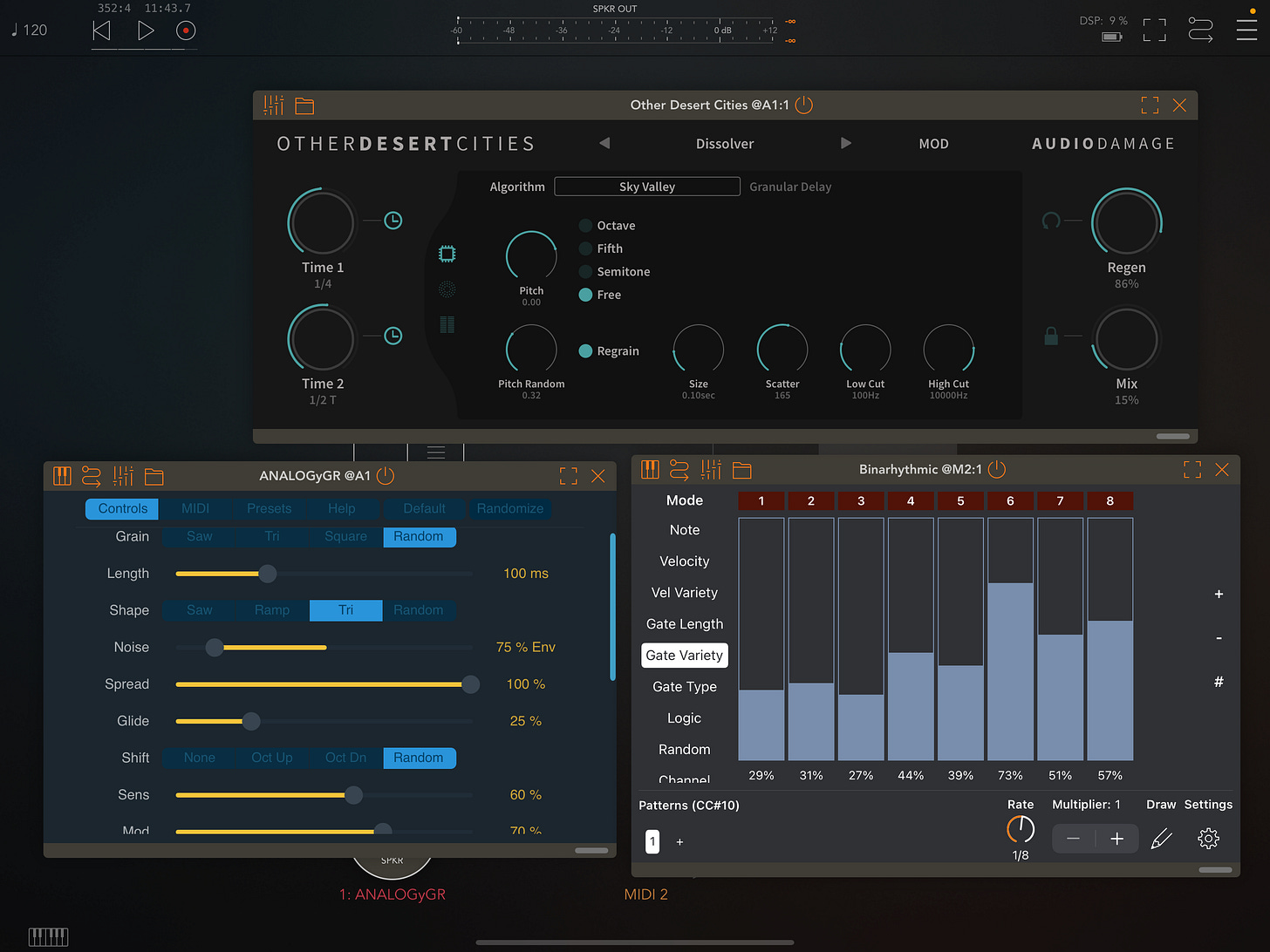
Task: Click the ANALOGyGR vertical scrollbar
Action: point(612,607)
